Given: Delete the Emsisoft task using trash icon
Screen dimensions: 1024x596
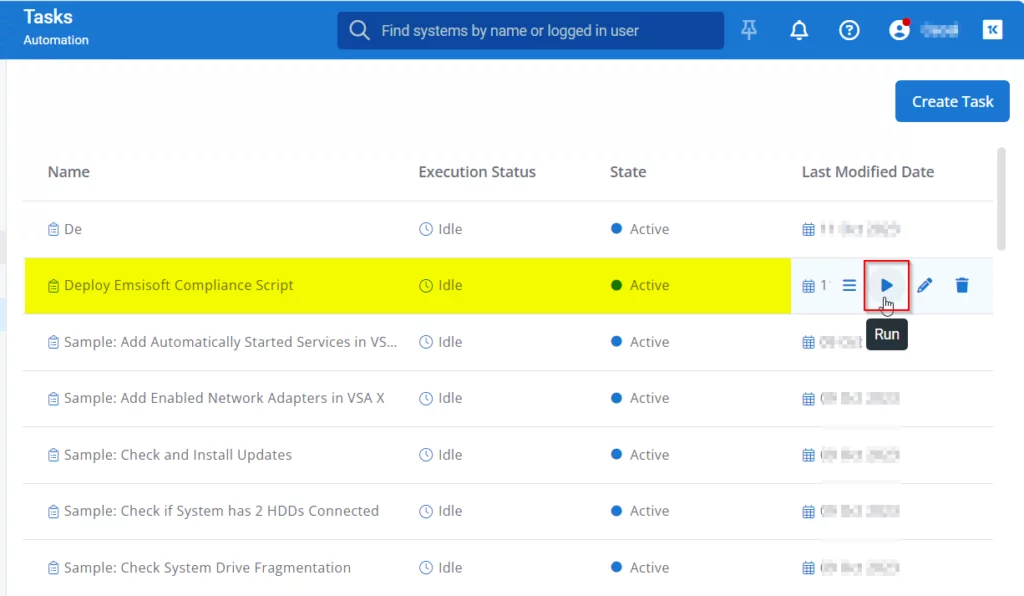Looking at the screenshot, I should coord(962,285).
